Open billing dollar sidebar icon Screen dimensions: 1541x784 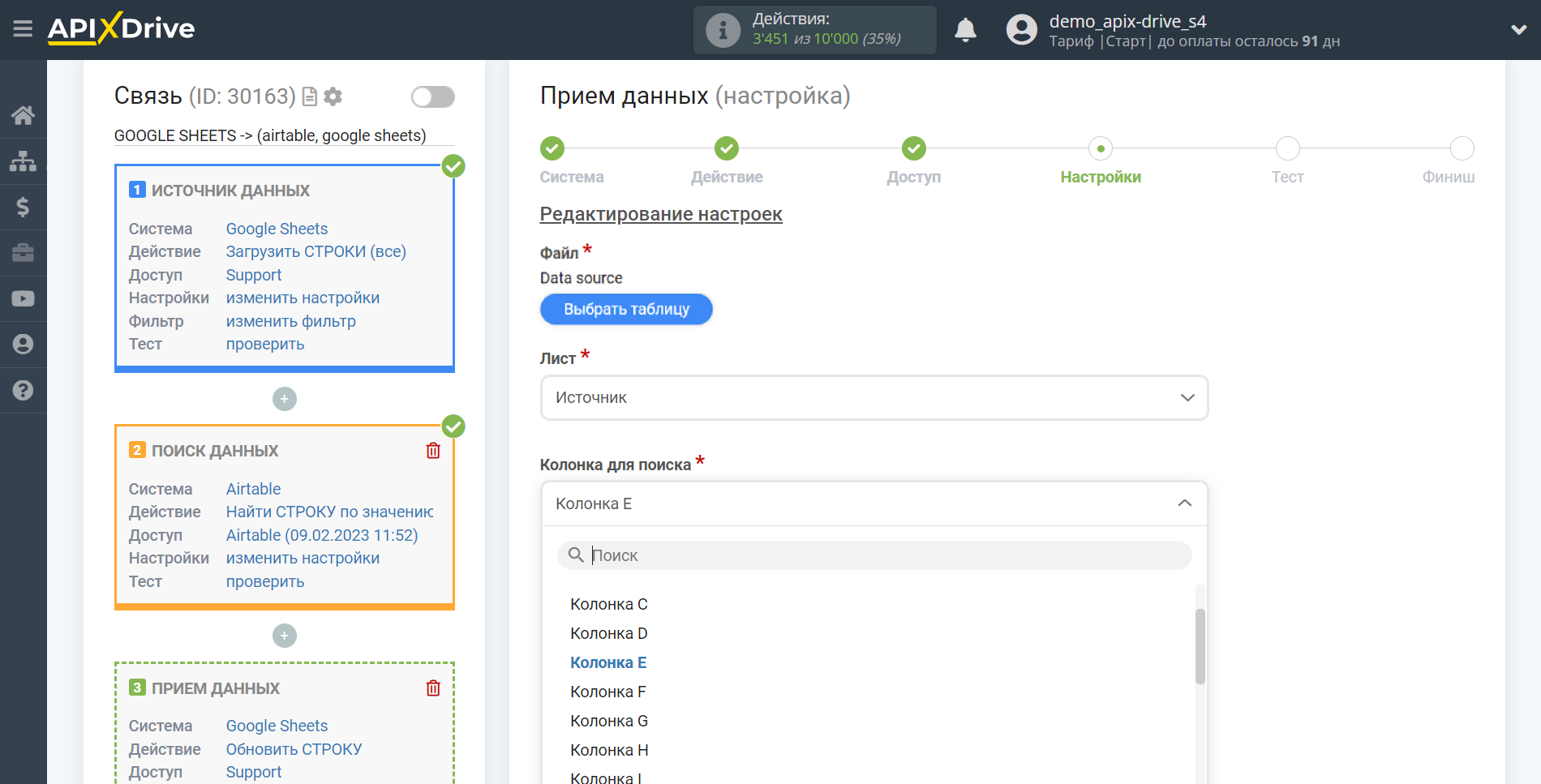pos(23,207)
